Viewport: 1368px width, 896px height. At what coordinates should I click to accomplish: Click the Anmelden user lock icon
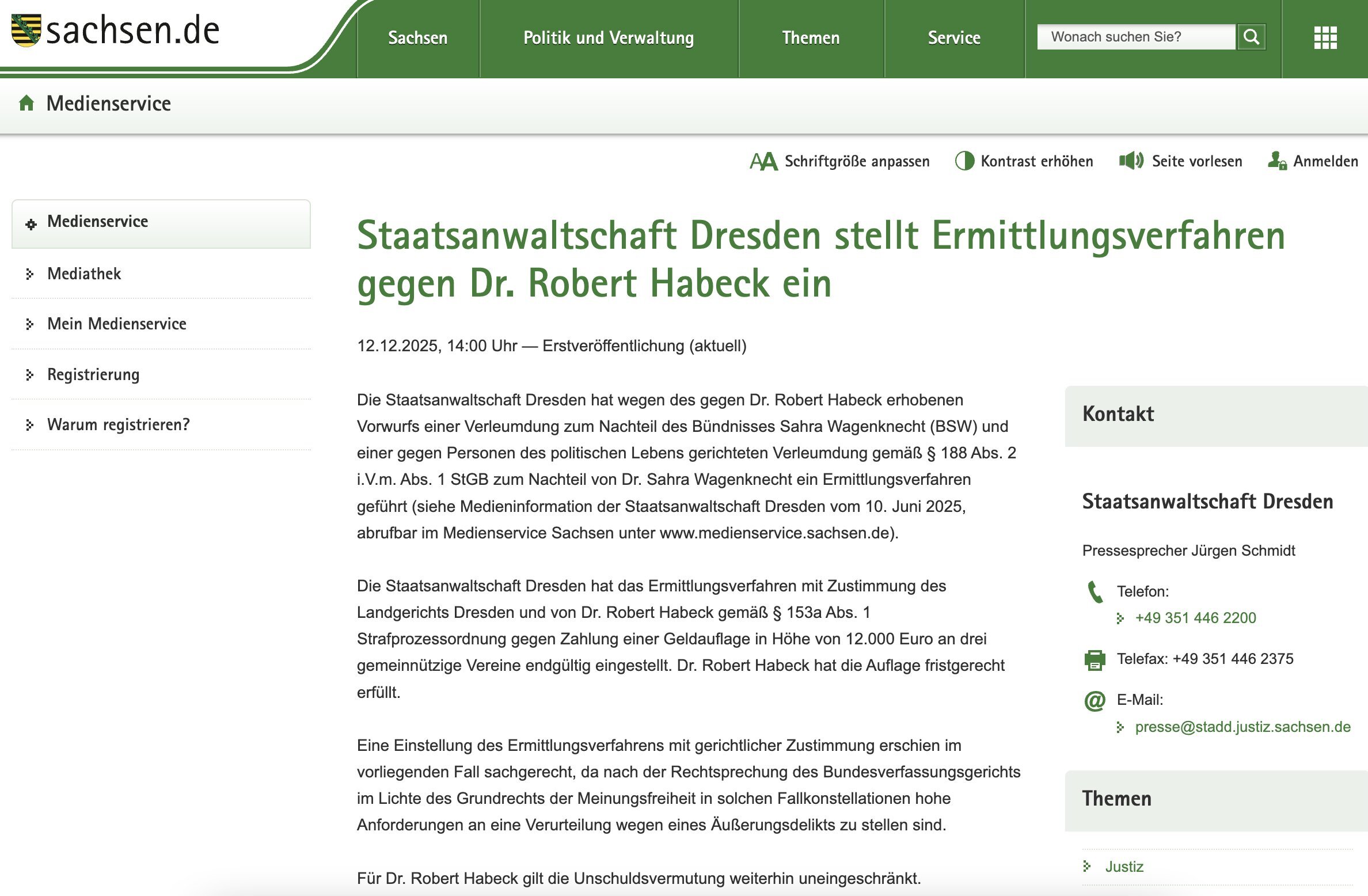(x=1276, y=161)
